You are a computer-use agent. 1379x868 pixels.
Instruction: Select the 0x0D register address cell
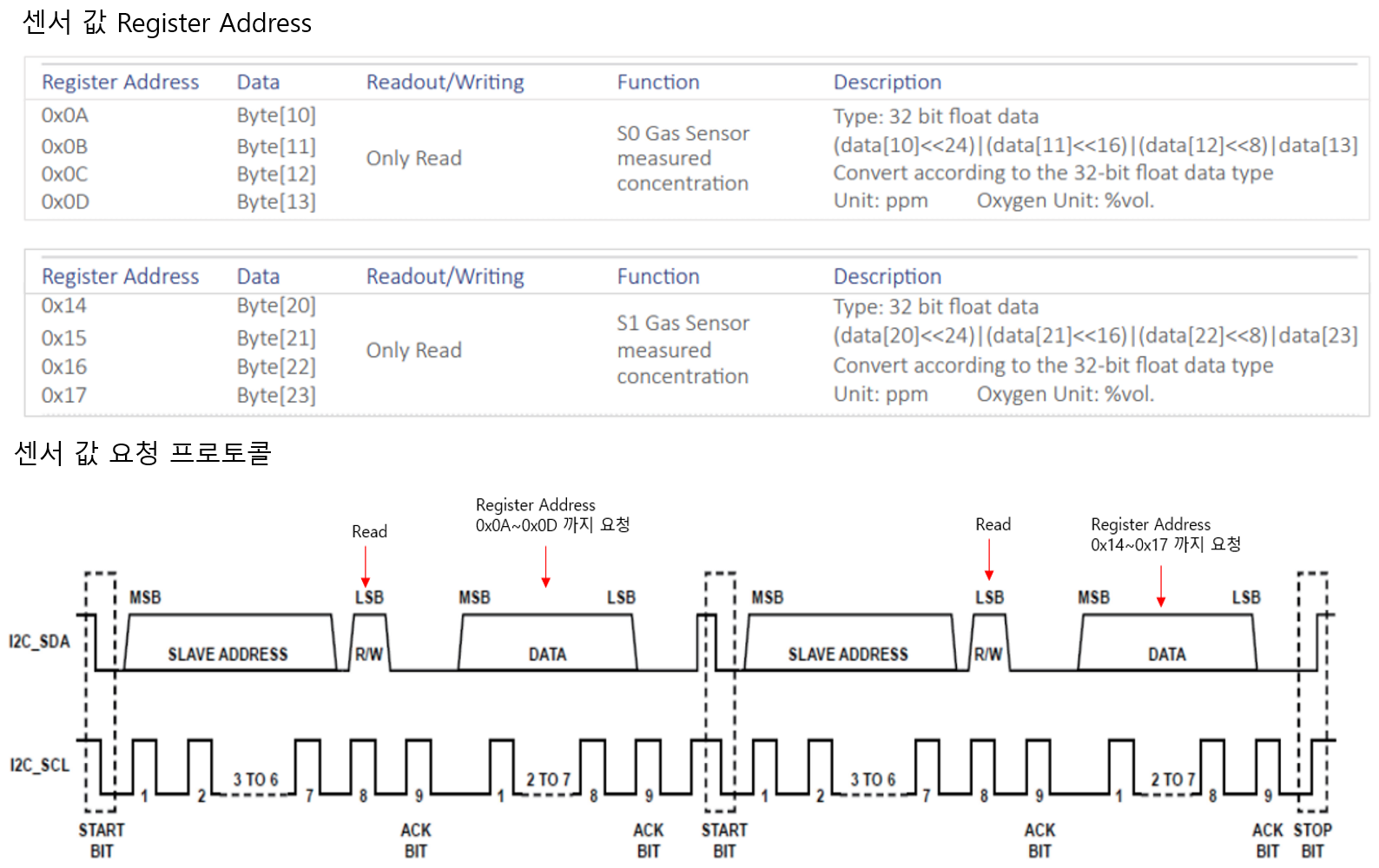pyautogui.click(x=65, y=201)
